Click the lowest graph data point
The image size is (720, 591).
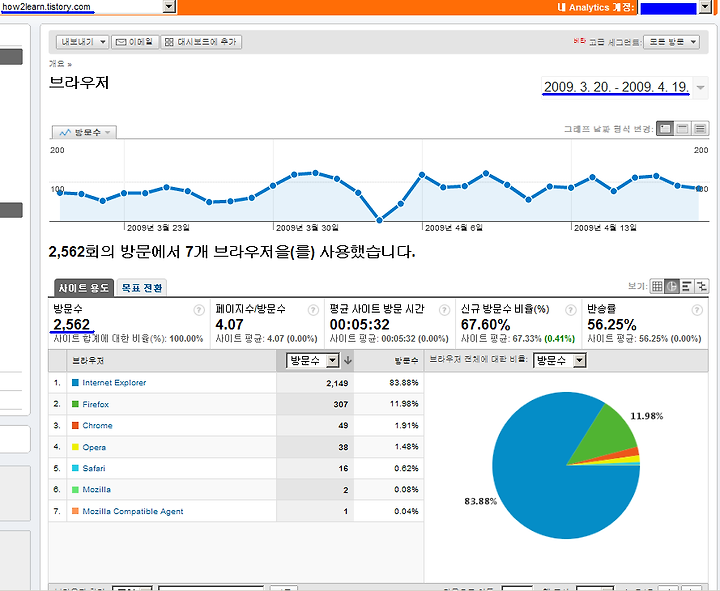coord(379,220)
